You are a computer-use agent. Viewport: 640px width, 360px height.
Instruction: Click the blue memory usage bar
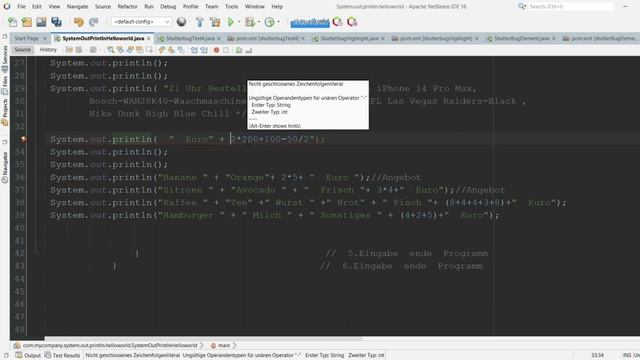tap(310, 22)
